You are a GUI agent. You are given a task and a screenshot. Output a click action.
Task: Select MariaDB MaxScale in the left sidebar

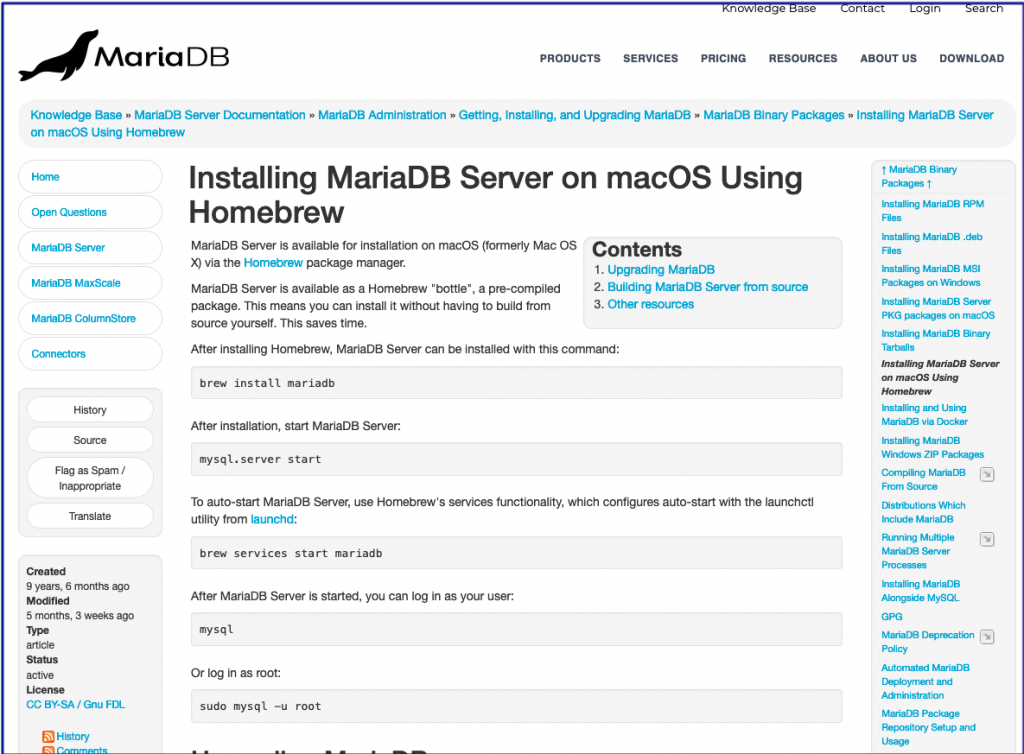point(90,283)
